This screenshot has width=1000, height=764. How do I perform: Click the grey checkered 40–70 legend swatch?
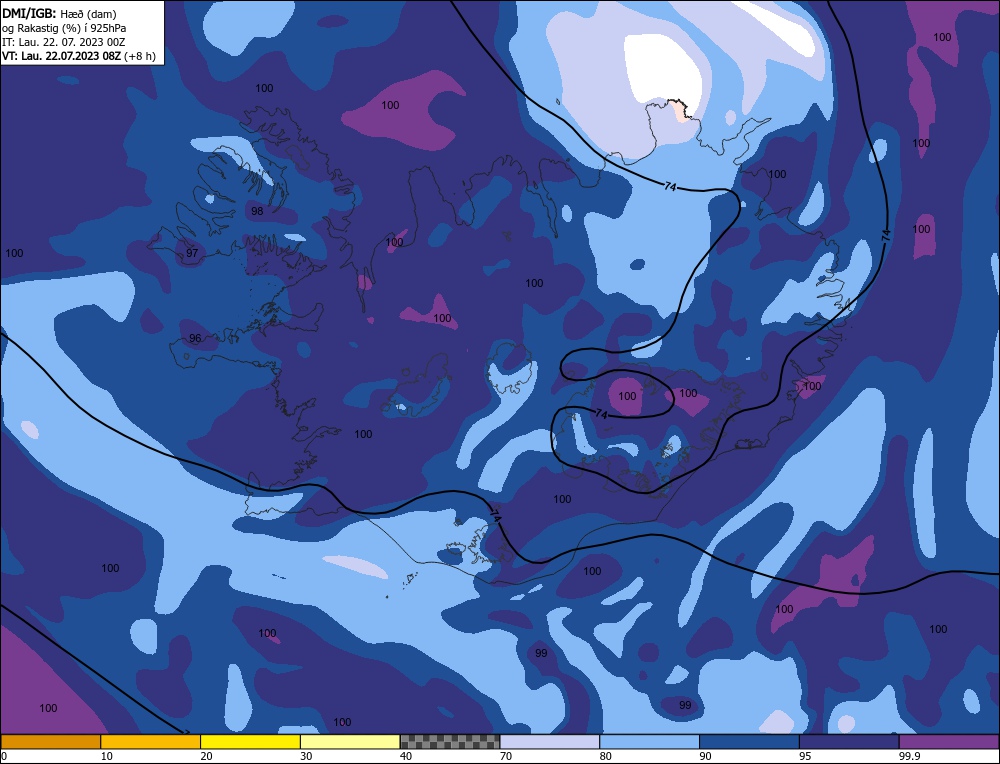450,741
